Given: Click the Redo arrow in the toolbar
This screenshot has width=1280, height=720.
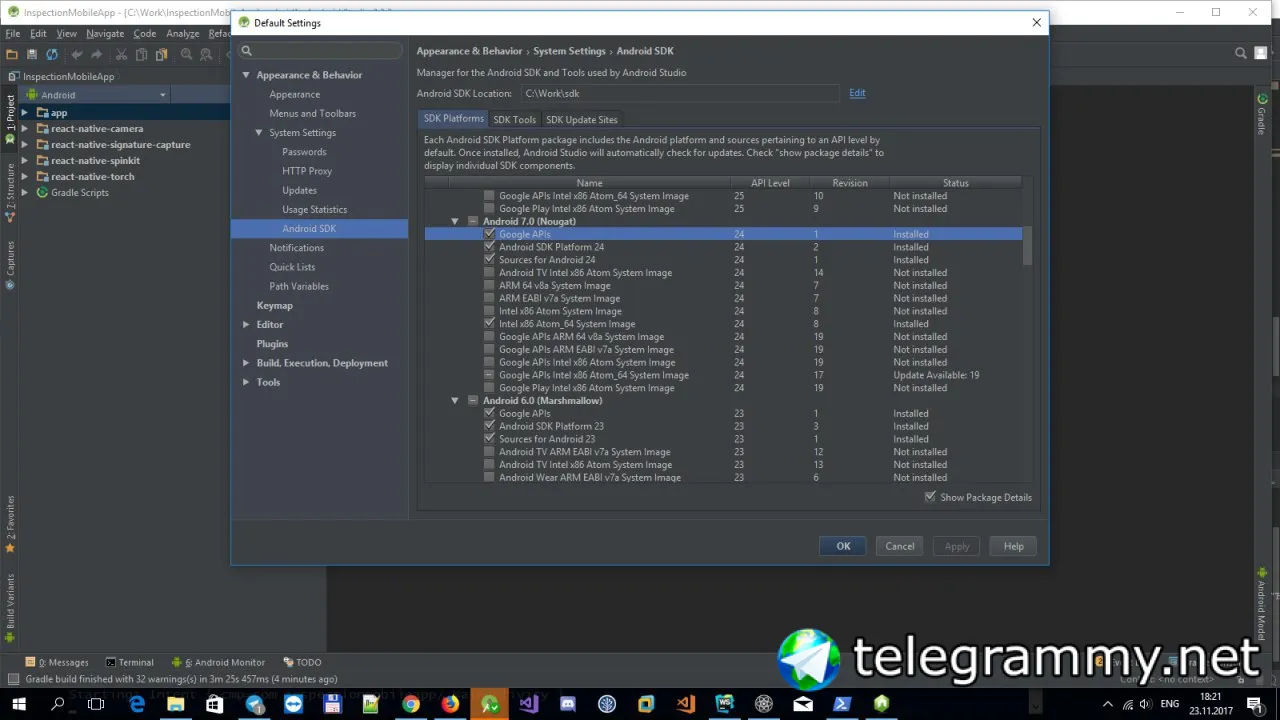Looking at the screenshot, I should pyautogui.click(x=97, y=54).
